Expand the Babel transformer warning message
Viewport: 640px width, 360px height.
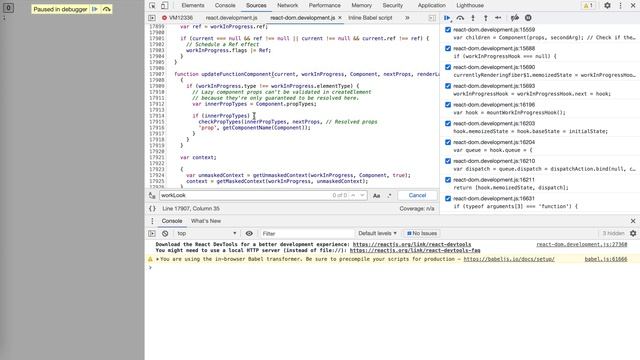pos(158,259)
